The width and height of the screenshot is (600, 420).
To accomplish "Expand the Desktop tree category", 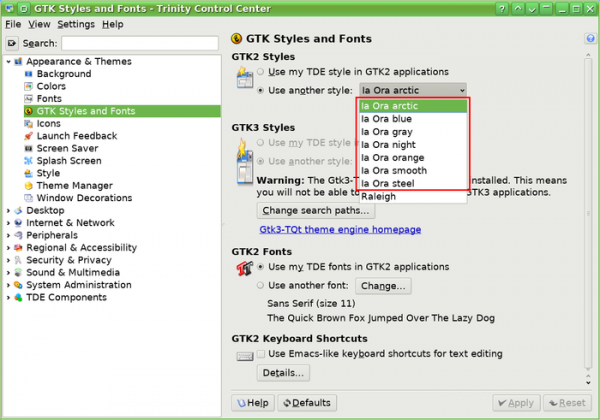I will coord(9,211).
